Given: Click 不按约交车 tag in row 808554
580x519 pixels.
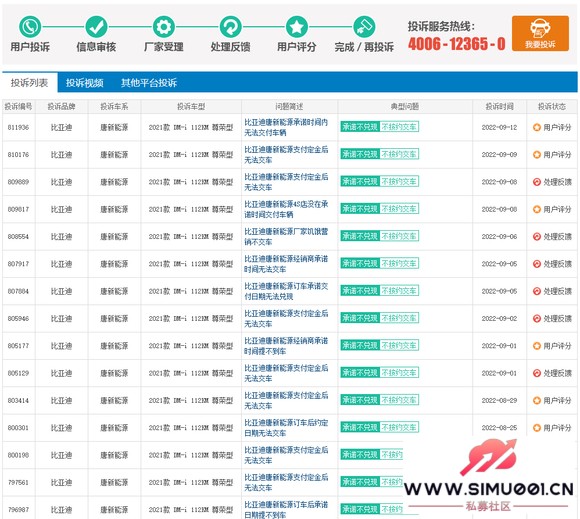Looking at the screenshot, I should pyautogui.click(x=399, y=236).
